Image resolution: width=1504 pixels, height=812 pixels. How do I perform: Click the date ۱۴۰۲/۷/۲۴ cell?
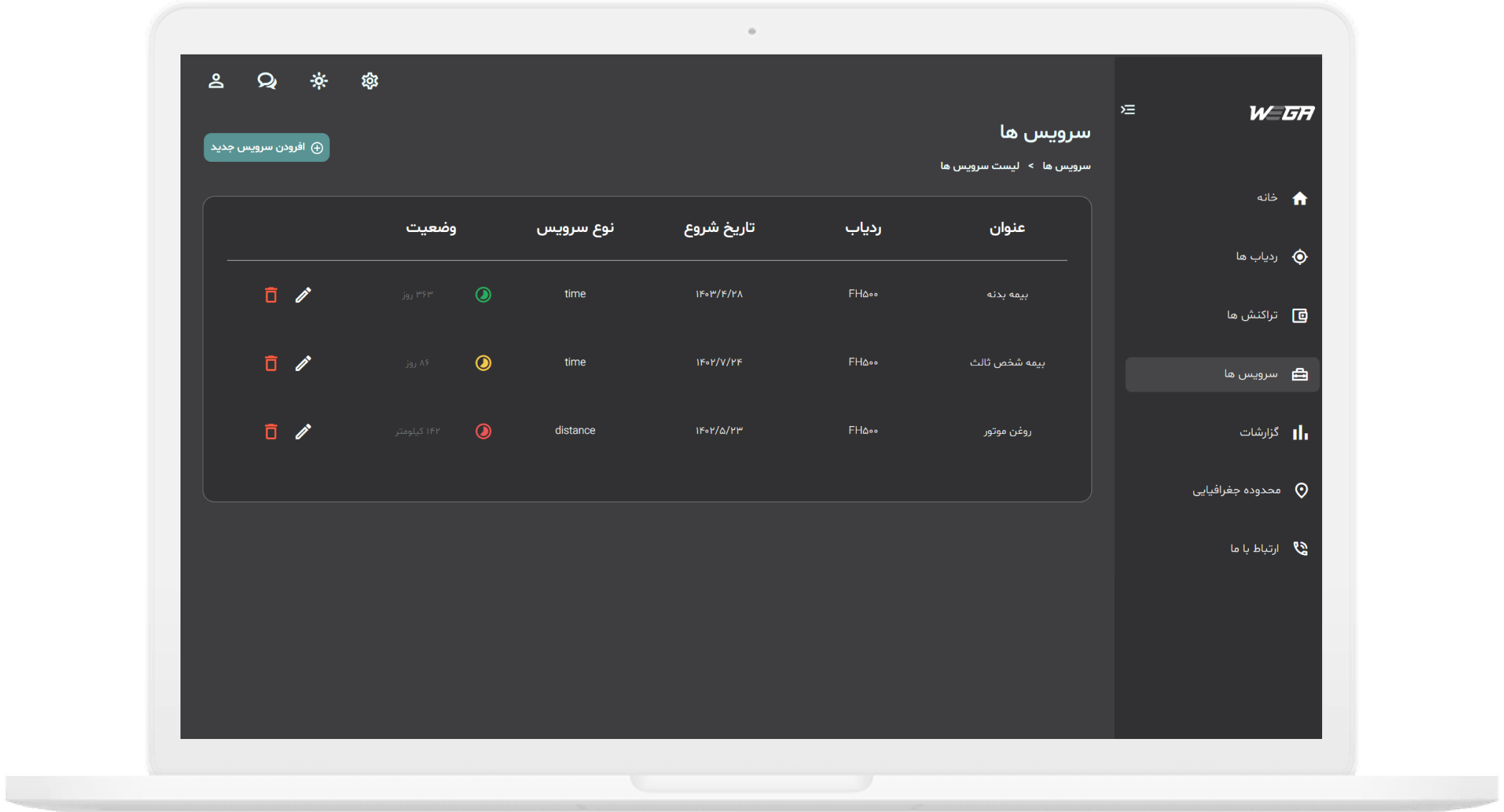719,362
